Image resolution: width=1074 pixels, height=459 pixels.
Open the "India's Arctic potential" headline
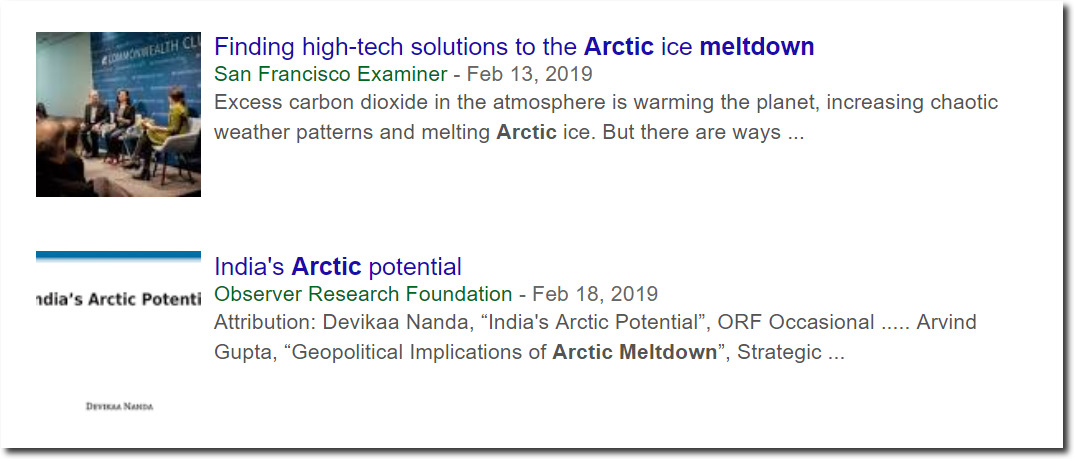click(338, 266)
